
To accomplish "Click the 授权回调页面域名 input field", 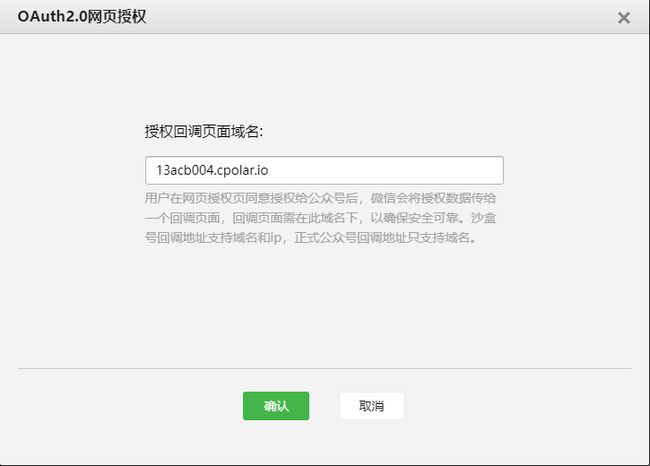I will click(324, 170).
